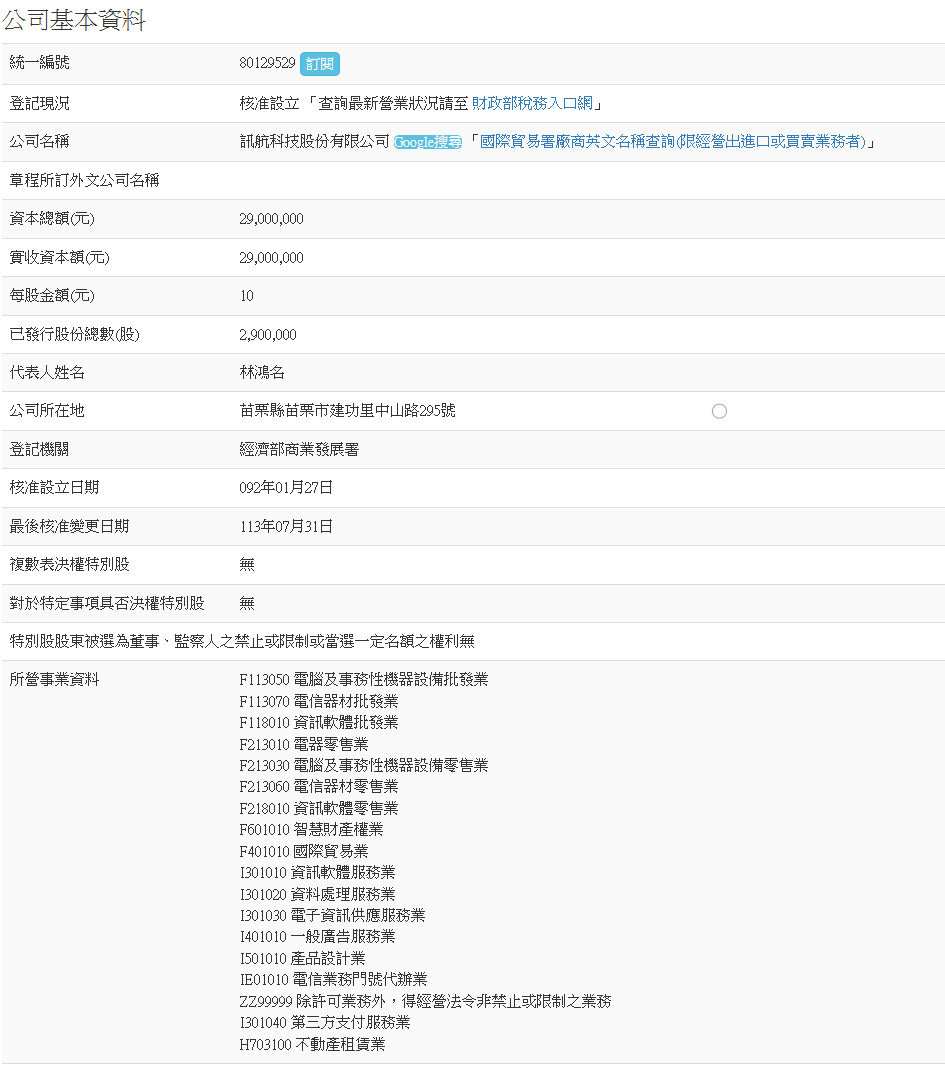Click business item F218010 資訊軟體零售業
This screenshot has width=945, height=1065.
coord(319,808)
